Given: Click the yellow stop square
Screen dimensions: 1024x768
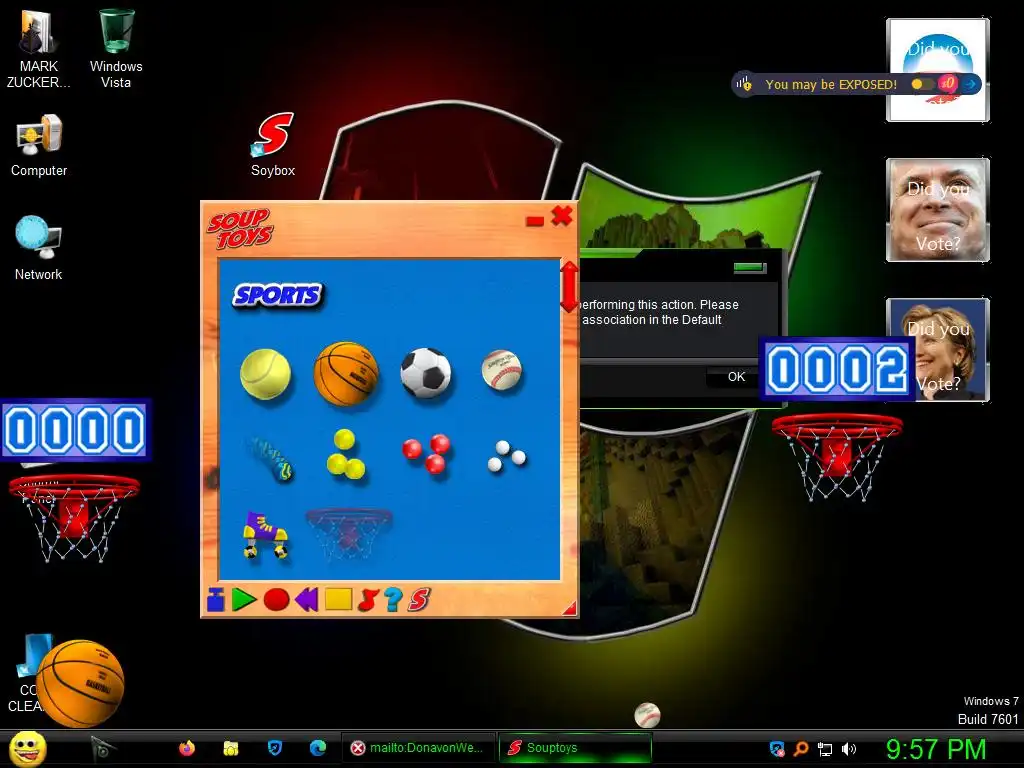Looking at the screenshot, I should coord(338,599).
